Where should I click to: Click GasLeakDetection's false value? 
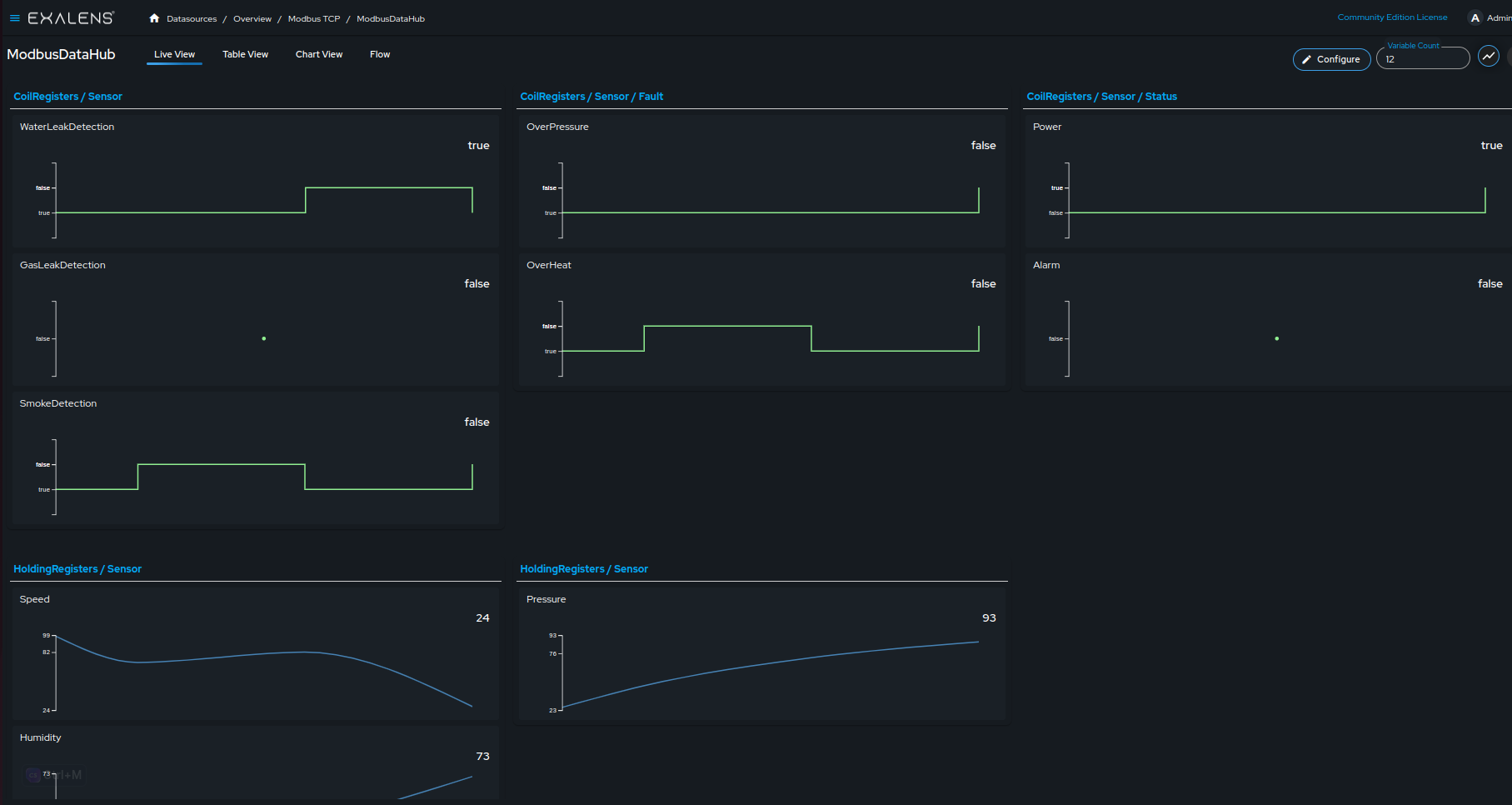point(477,283)
